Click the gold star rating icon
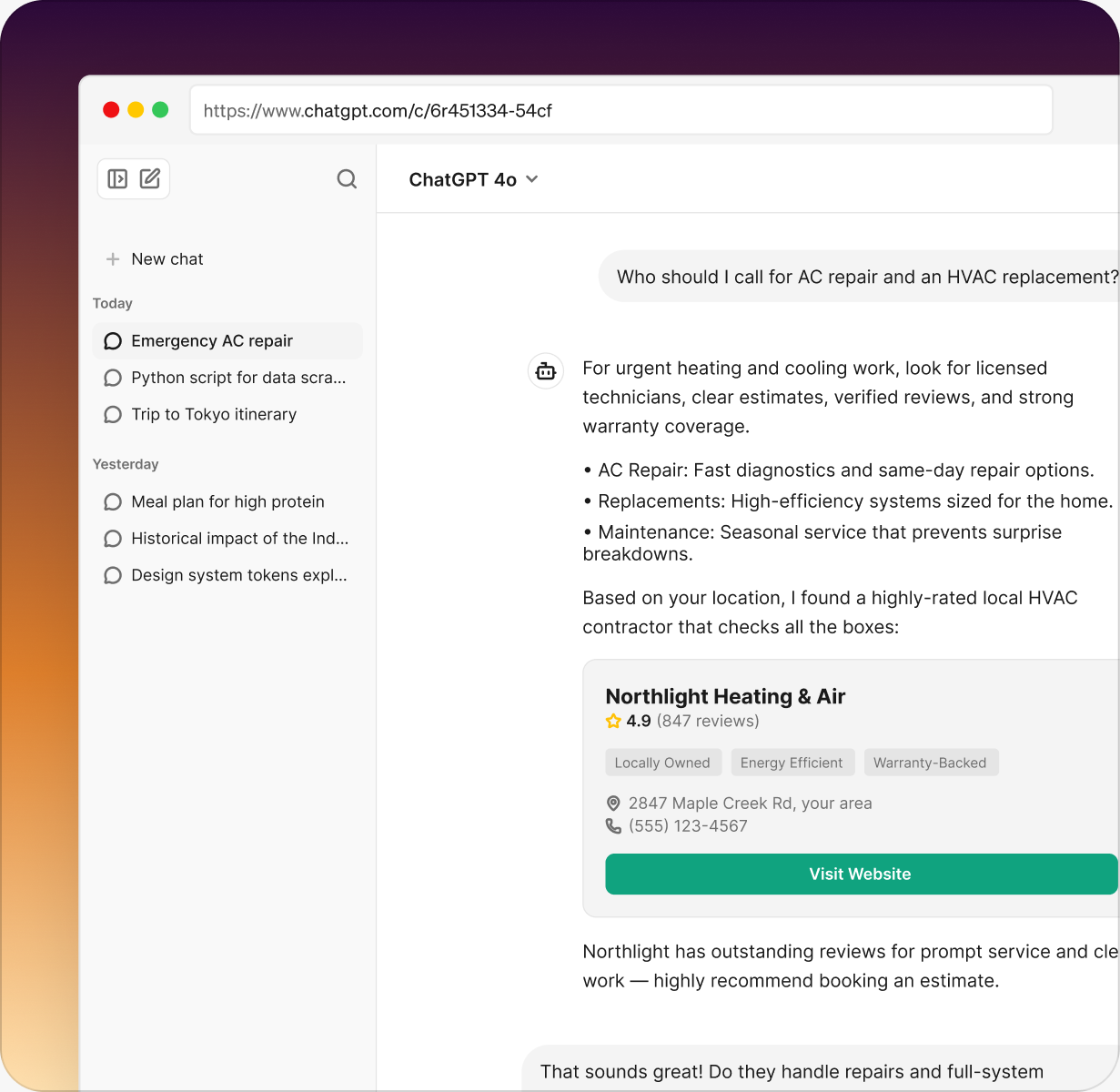Viewport: 1120px width, 1092px height. pyautogui.click(x=613, y=721)
